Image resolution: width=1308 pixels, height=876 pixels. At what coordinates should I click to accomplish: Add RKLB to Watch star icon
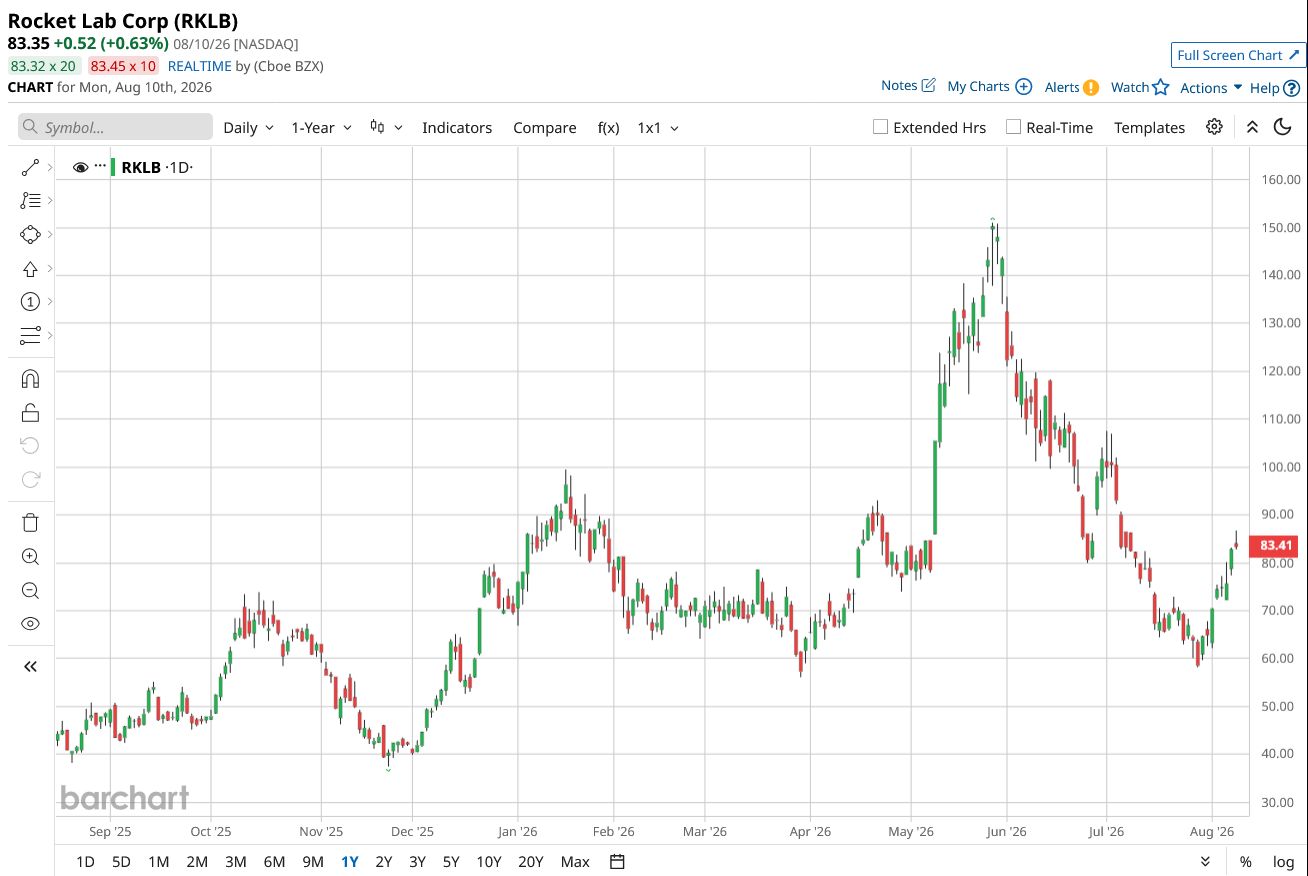coord(1160,87)
